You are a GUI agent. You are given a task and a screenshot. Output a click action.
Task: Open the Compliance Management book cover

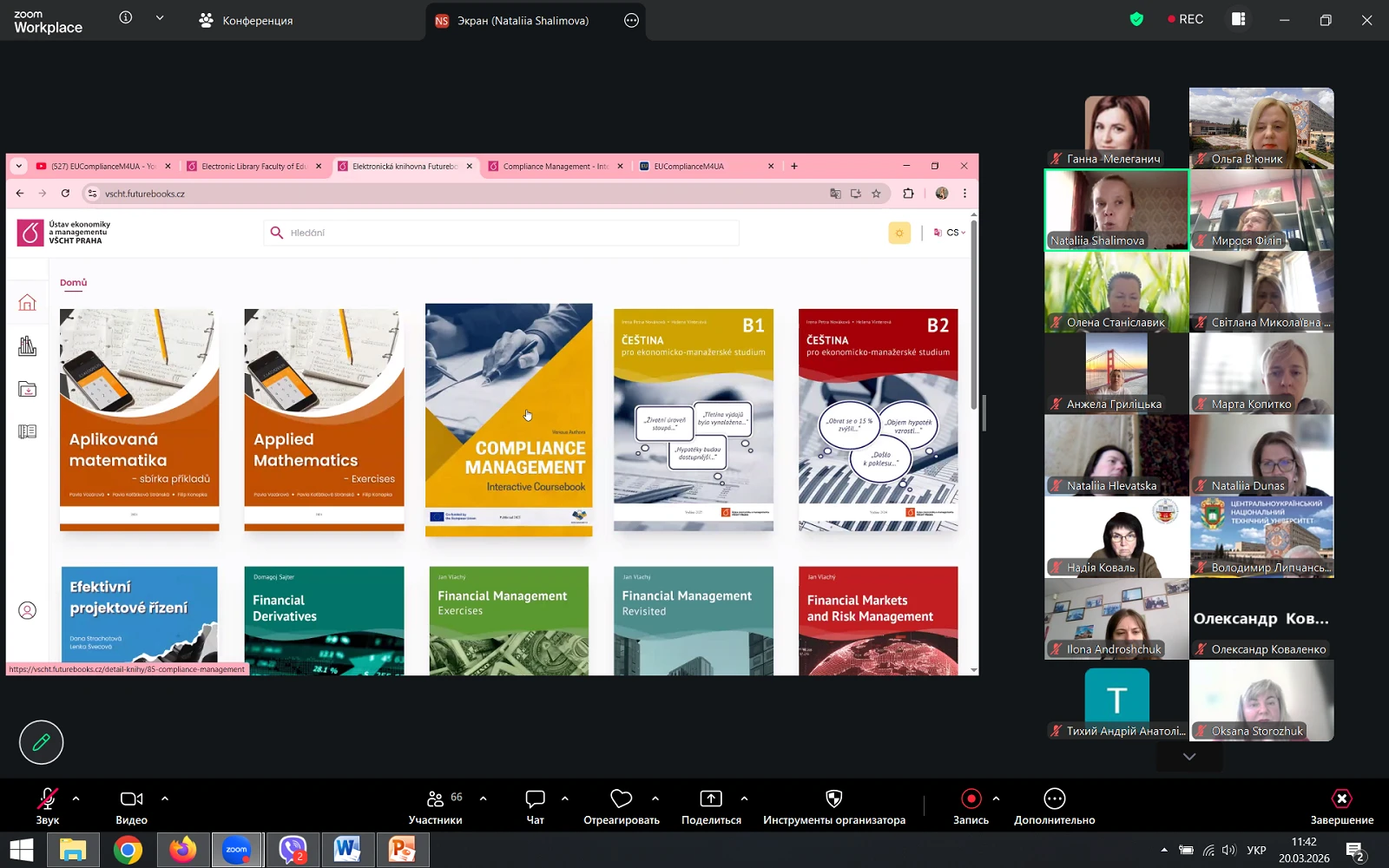(x=509, y=419)
